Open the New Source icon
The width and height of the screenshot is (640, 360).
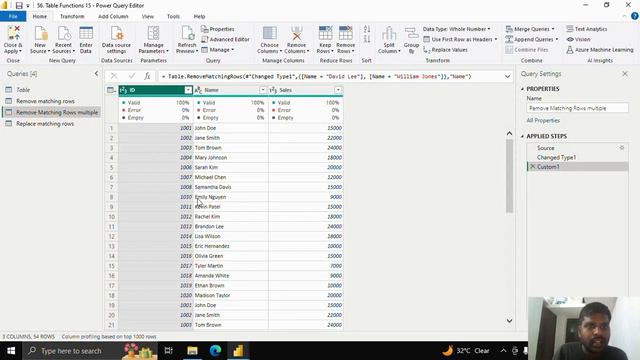[40, 33]
